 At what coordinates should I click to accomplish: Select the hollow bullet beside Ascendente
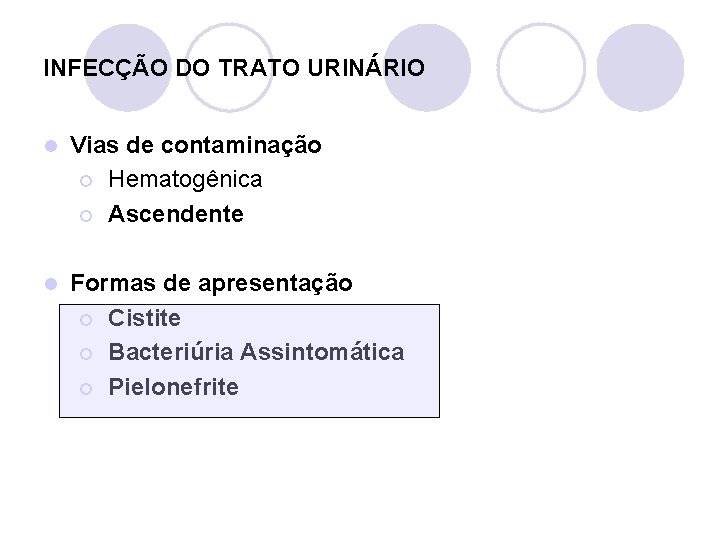click(x=87, y=215)
